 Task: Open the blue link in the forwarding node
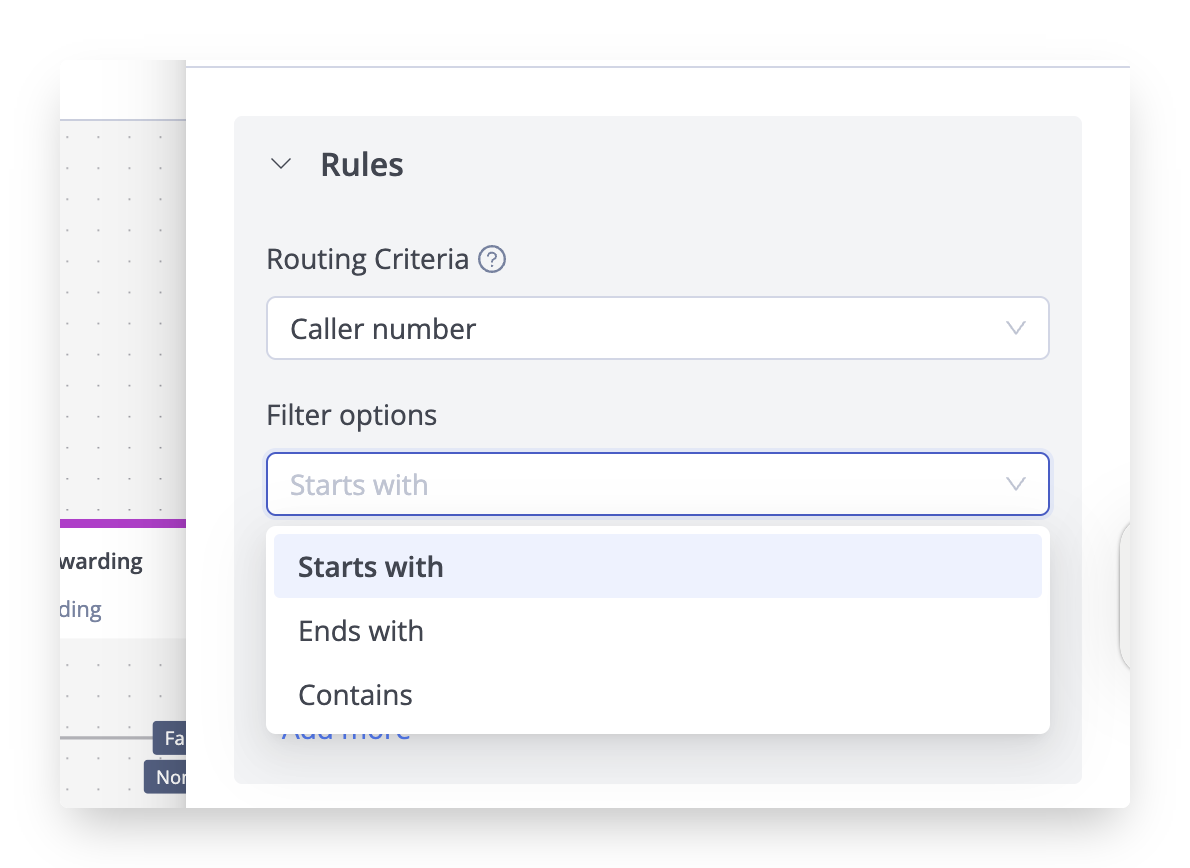tap(81, 610)
